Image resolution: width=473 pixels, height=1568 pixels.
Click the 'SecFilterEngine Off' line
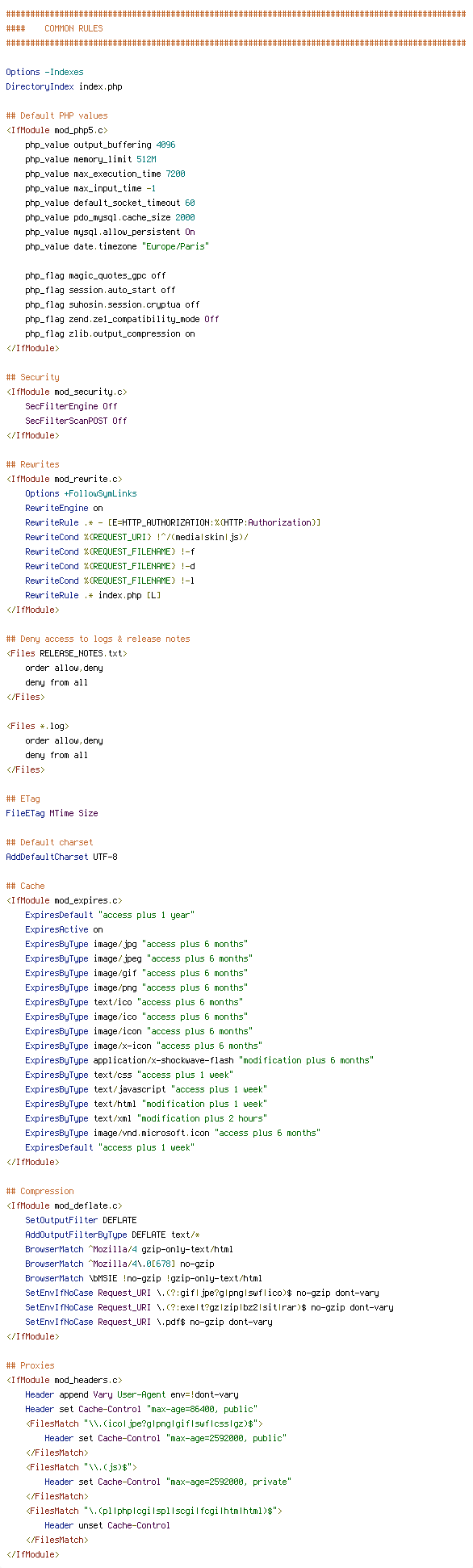click(71, 406)
